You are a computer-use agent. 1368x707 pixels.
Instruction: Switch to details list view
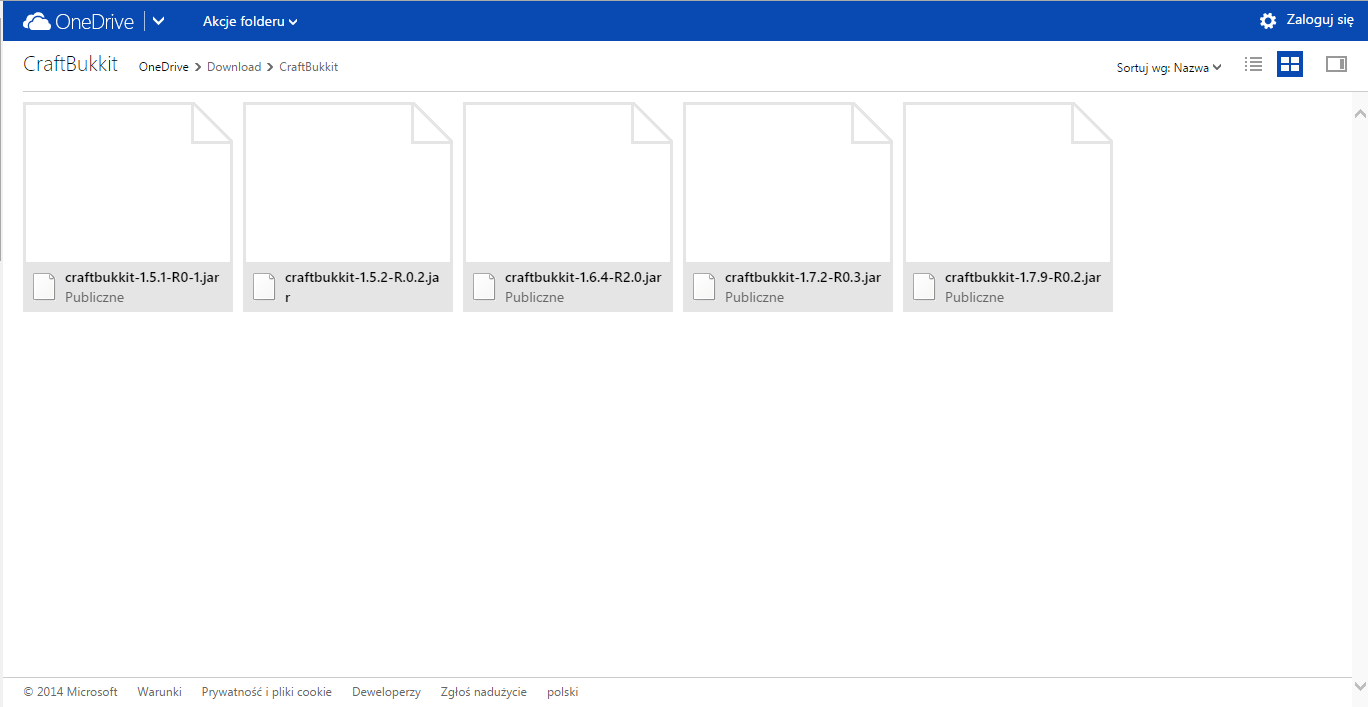pyautogui.click(x=1253, y=64)
